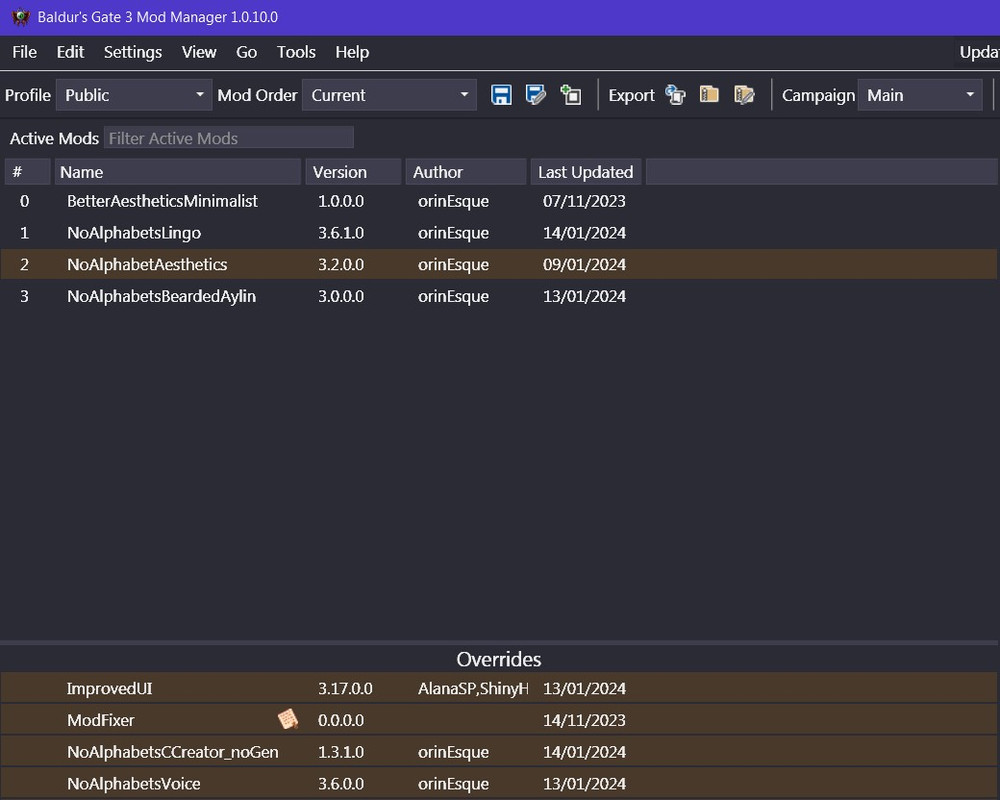Click the ModFixer note icon
The height and width of the screenshot is (800, 1000).
[x=288, y=720]
